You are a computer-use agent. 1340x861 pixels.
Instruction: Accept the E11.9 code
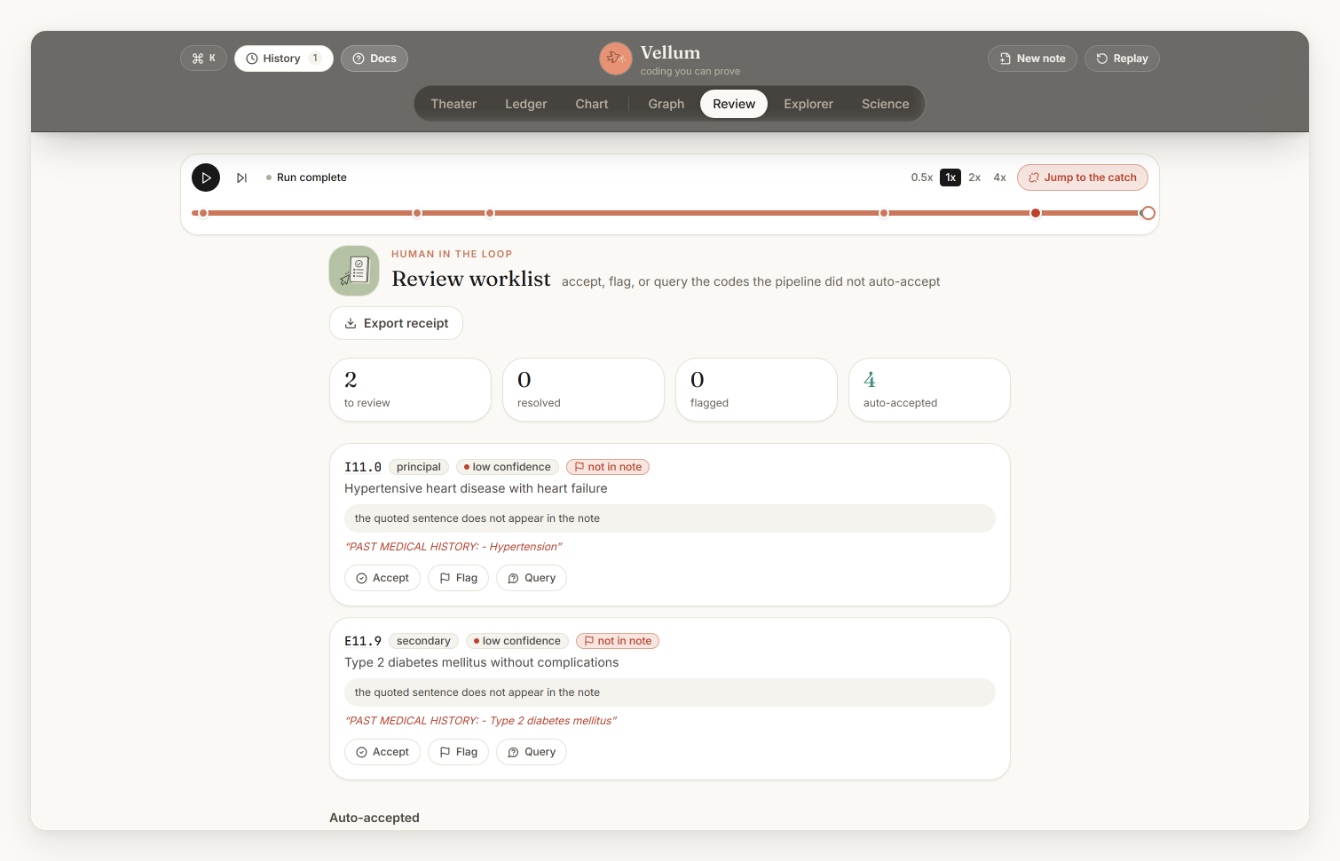pos(383,752)
